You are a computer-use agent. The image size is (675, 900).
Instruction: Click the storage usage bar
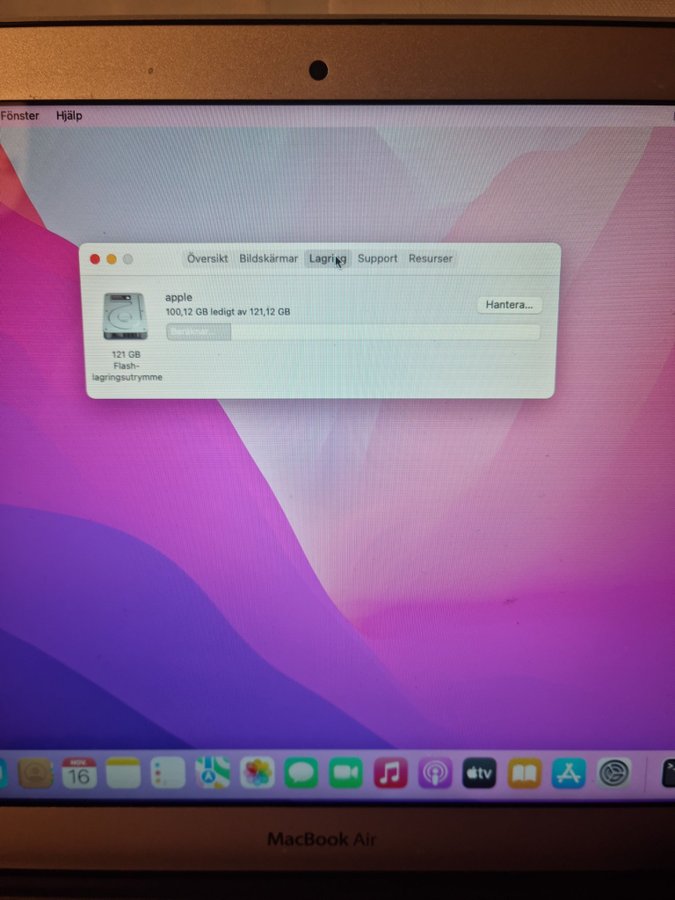pos(353,332)
